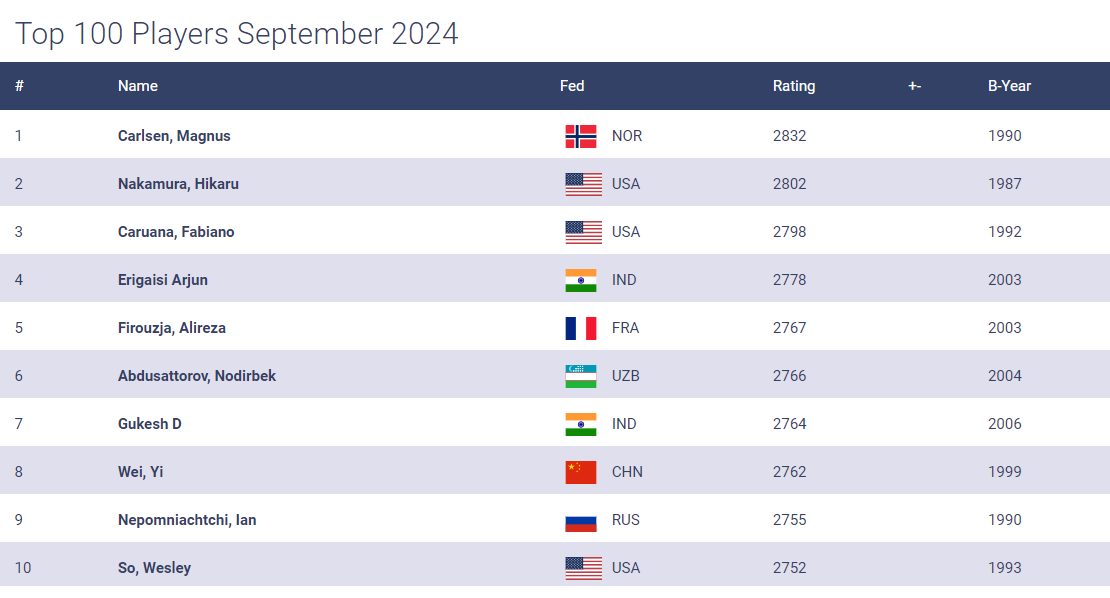Click the Name column header
This screenshot has width=1110, height=598.
point(138,86)
